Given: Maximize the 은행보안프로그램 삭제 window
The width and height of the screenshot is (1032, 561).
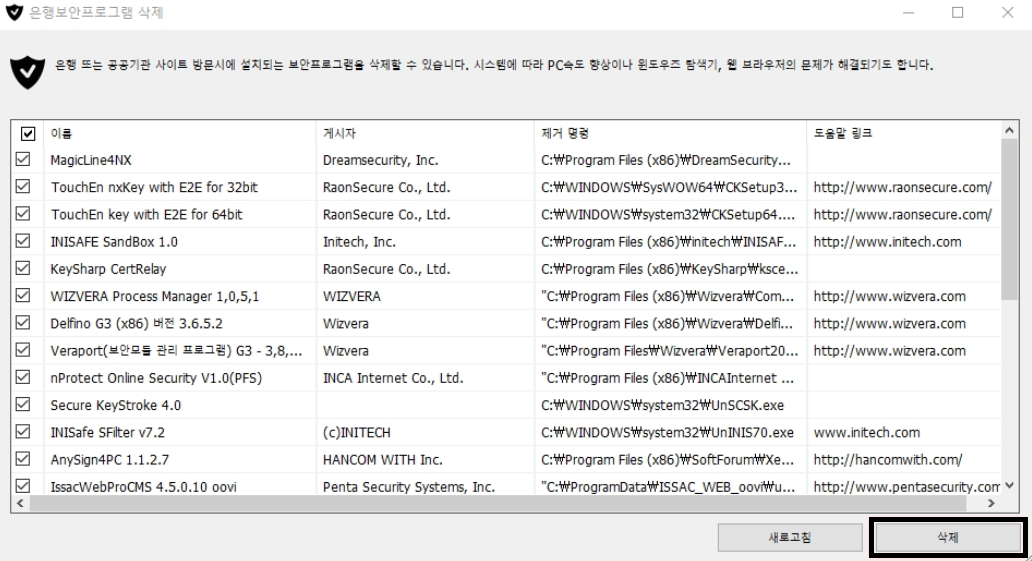Looking at the screenshot, I should click(x=958, y=13).
